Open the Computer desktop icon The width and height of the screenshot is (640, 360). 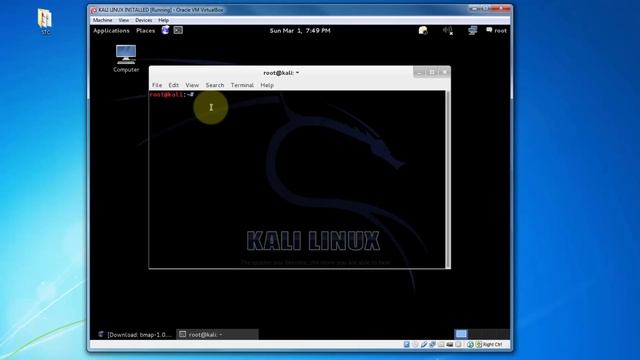click(x=126, y=59)
